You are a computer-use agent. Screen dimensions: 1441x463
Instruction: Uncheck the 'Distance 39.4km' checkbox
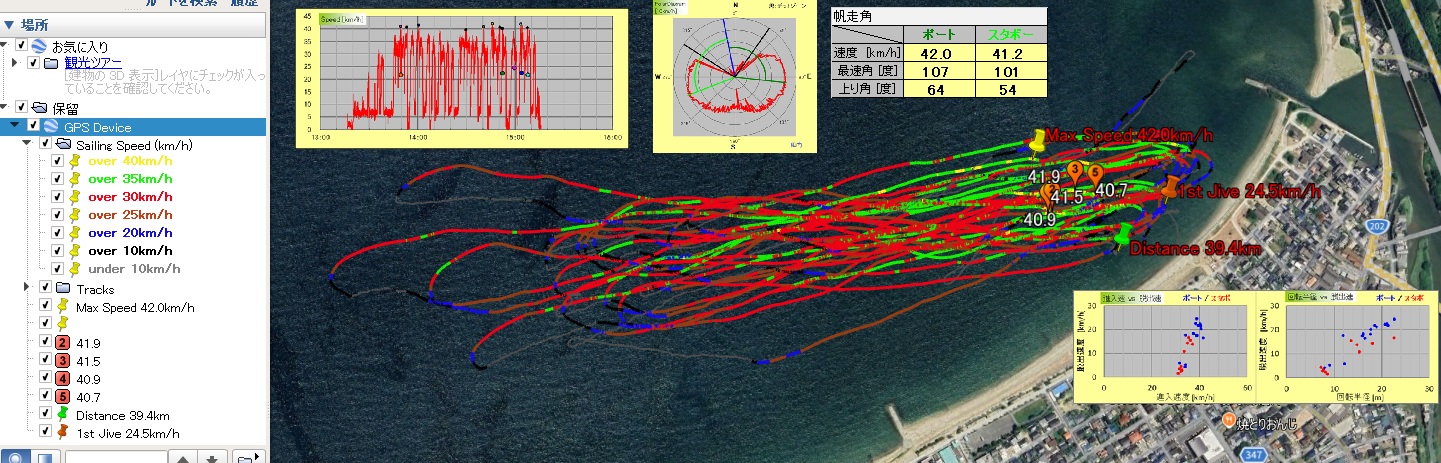coord(44,415)
